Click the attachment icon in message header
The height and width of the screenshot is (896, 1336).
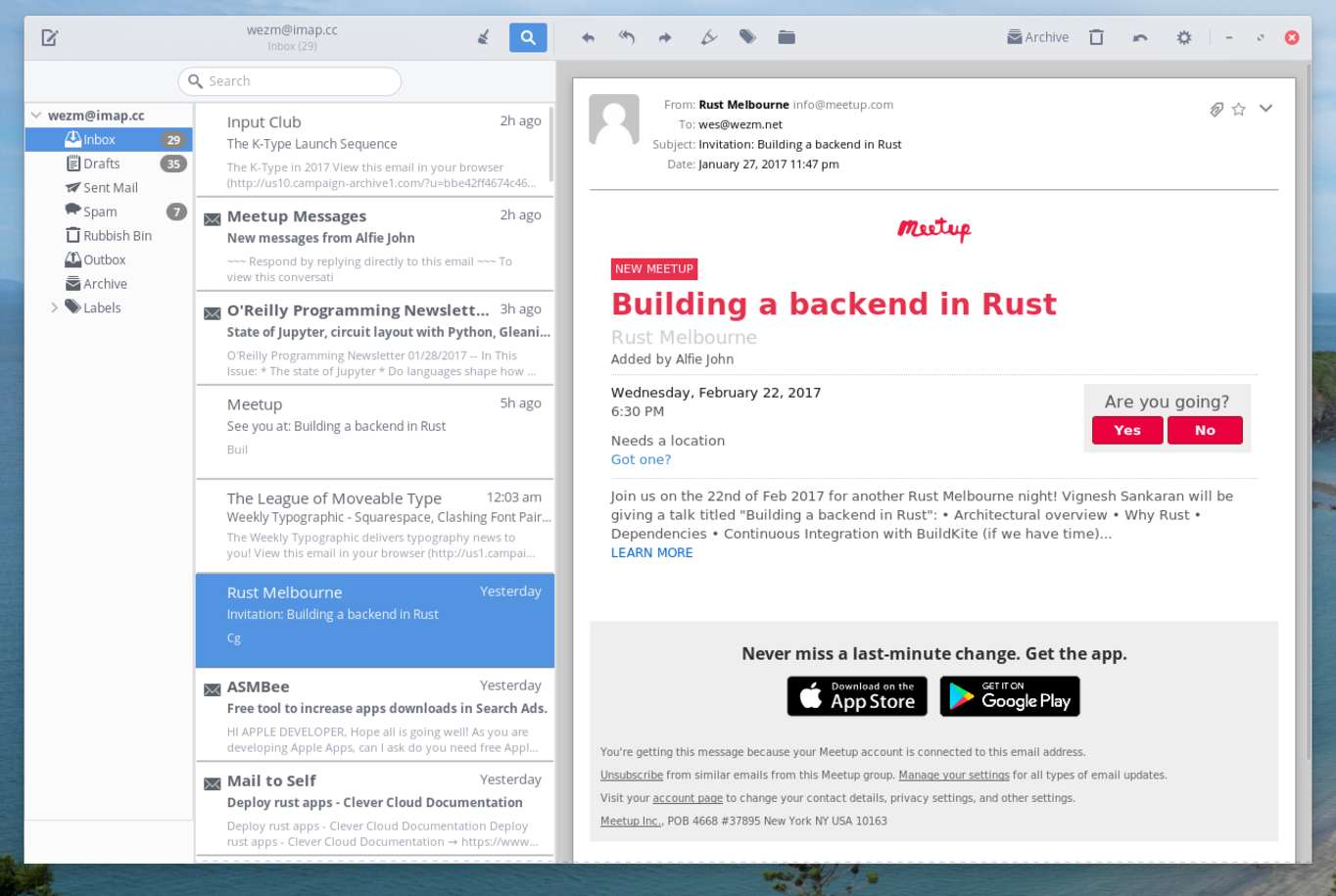(1216, 109)
